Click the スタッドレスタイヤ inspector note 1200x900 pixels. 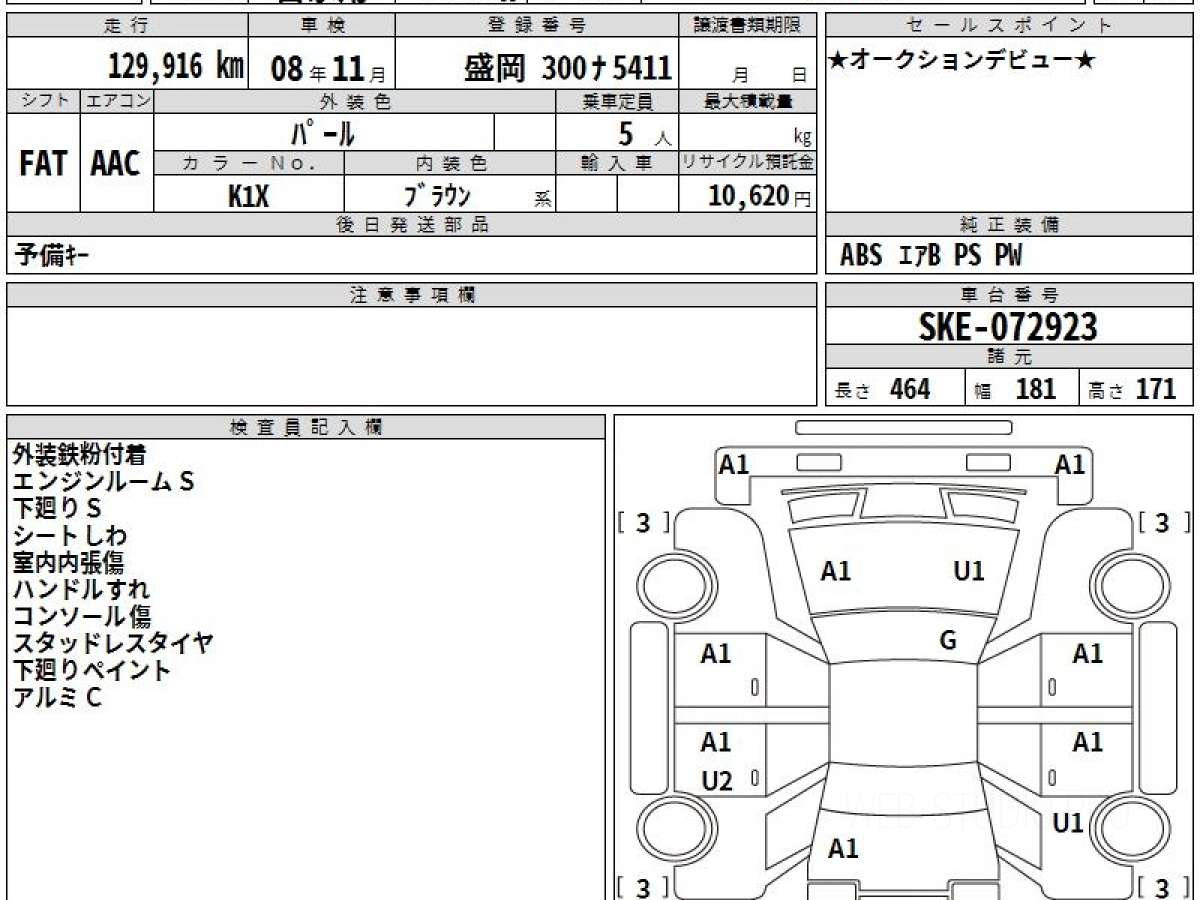click(112, 643)
